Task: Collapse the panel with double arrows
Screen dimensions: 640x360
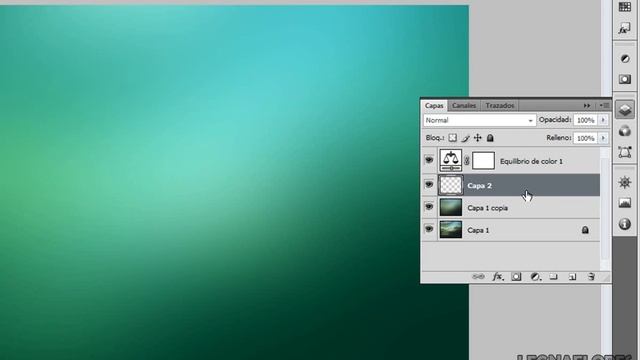Action: click(x=587, y=106)
